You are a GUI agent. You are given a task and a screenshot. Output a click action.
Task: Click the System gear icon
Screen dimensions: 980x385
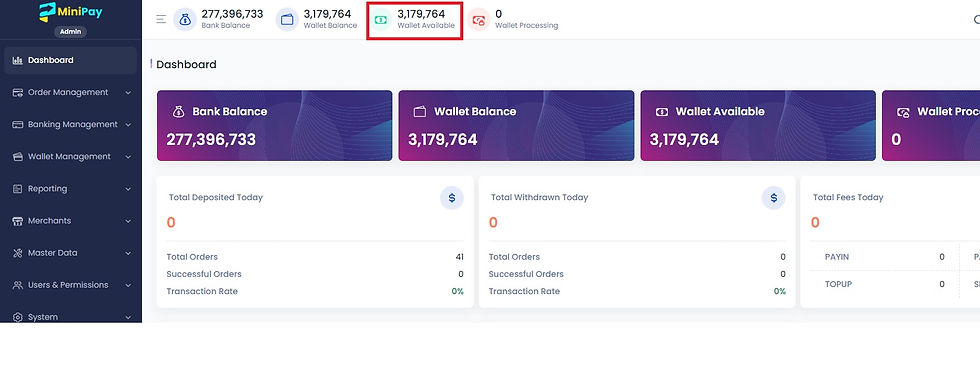pyautogui.click(x=18, y=318)
